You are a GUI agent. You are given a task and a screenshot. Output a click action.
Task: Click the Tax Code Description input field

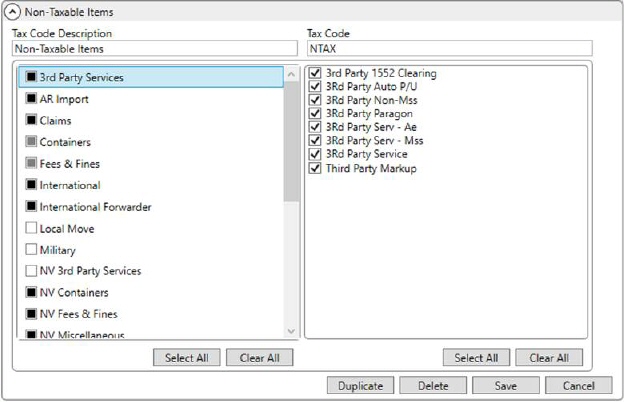[x=155, y=48]
